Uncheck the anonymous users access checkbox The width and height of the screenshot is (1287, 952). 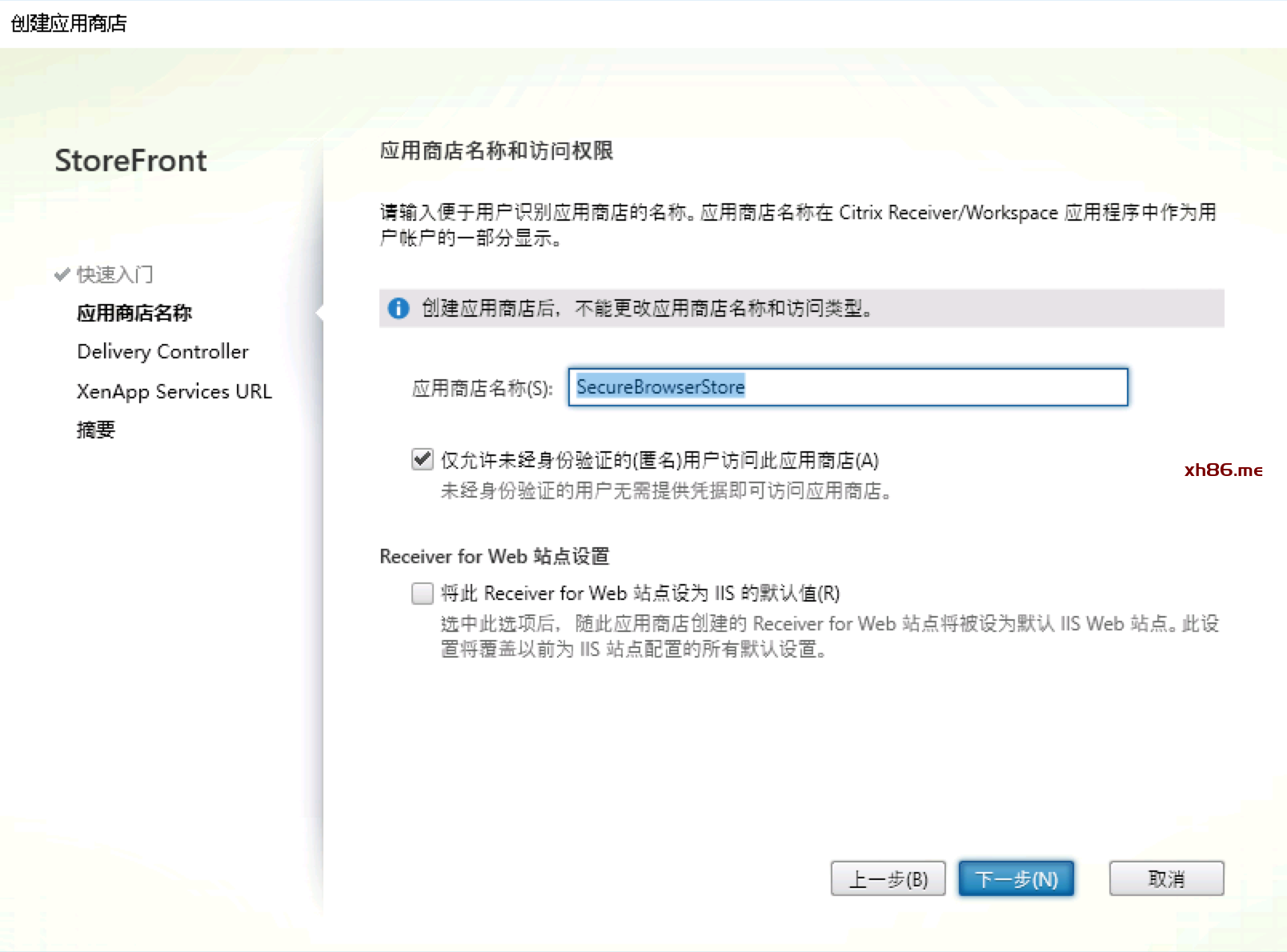tap(422, 459)
